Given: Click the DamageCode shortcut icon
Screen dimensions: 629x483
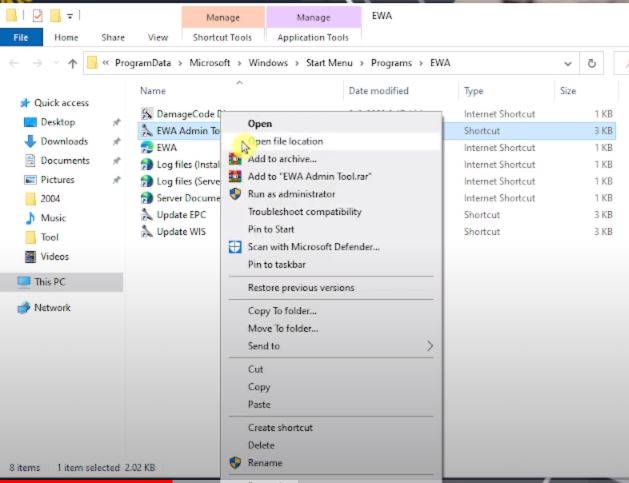Looking at the screenshot, I should click(147, 114).
